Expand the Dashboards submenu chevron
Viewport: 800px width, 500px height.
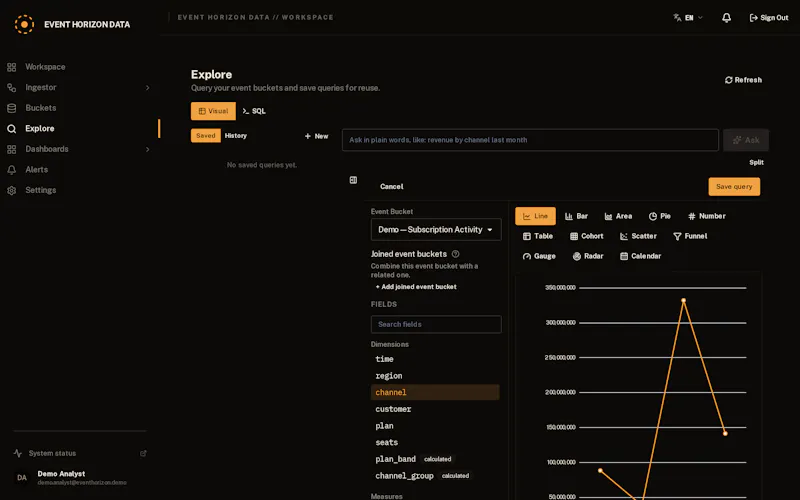coord(147,149)
